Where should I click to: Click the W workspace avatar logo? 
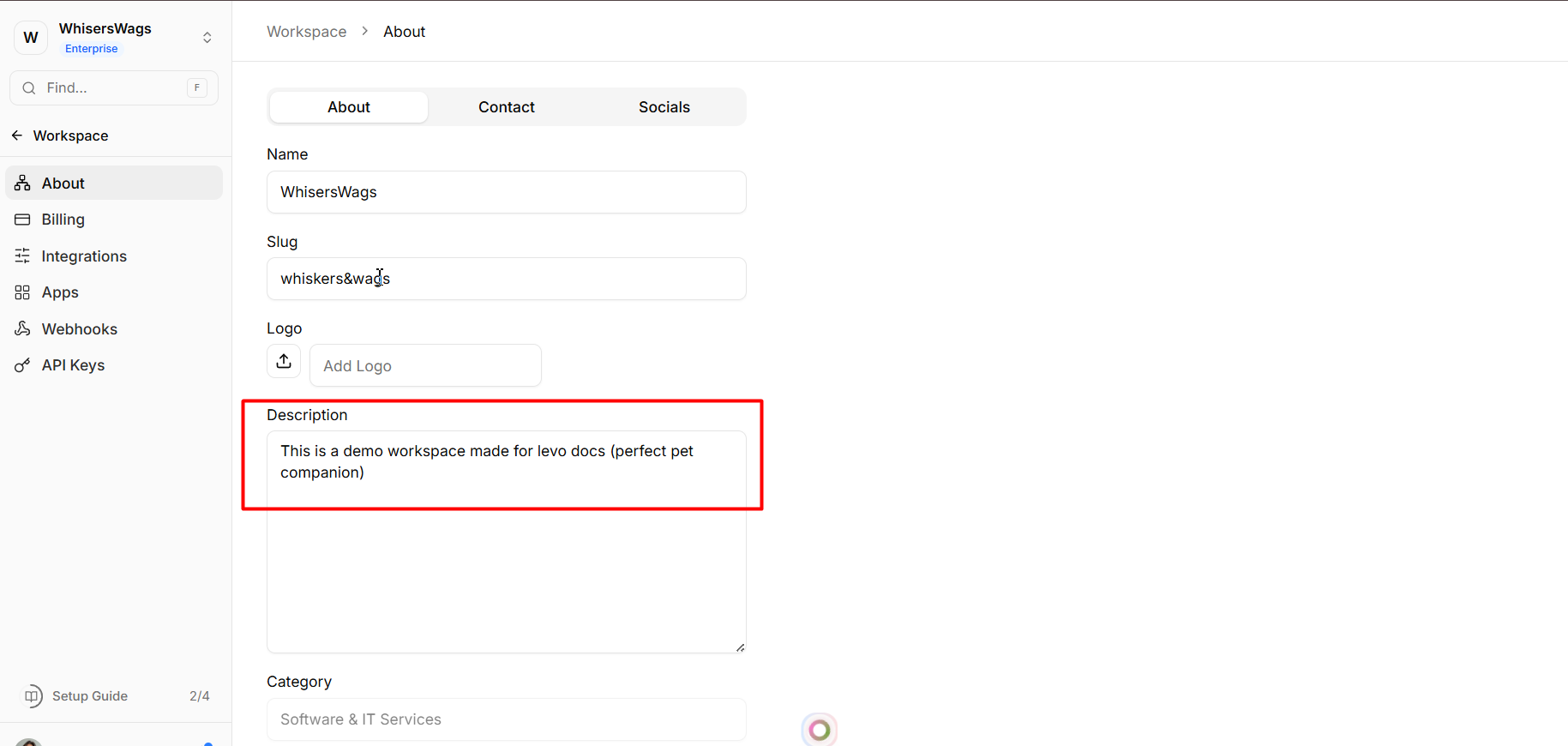coord(31,38)
